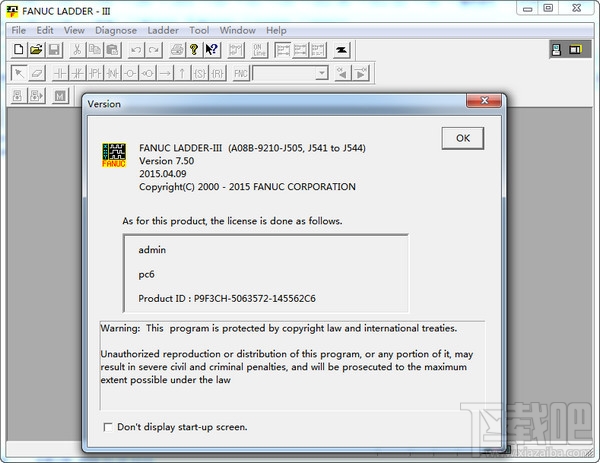
Task: Click the yellow question mark About icon
Action: [x=194, y=50]
